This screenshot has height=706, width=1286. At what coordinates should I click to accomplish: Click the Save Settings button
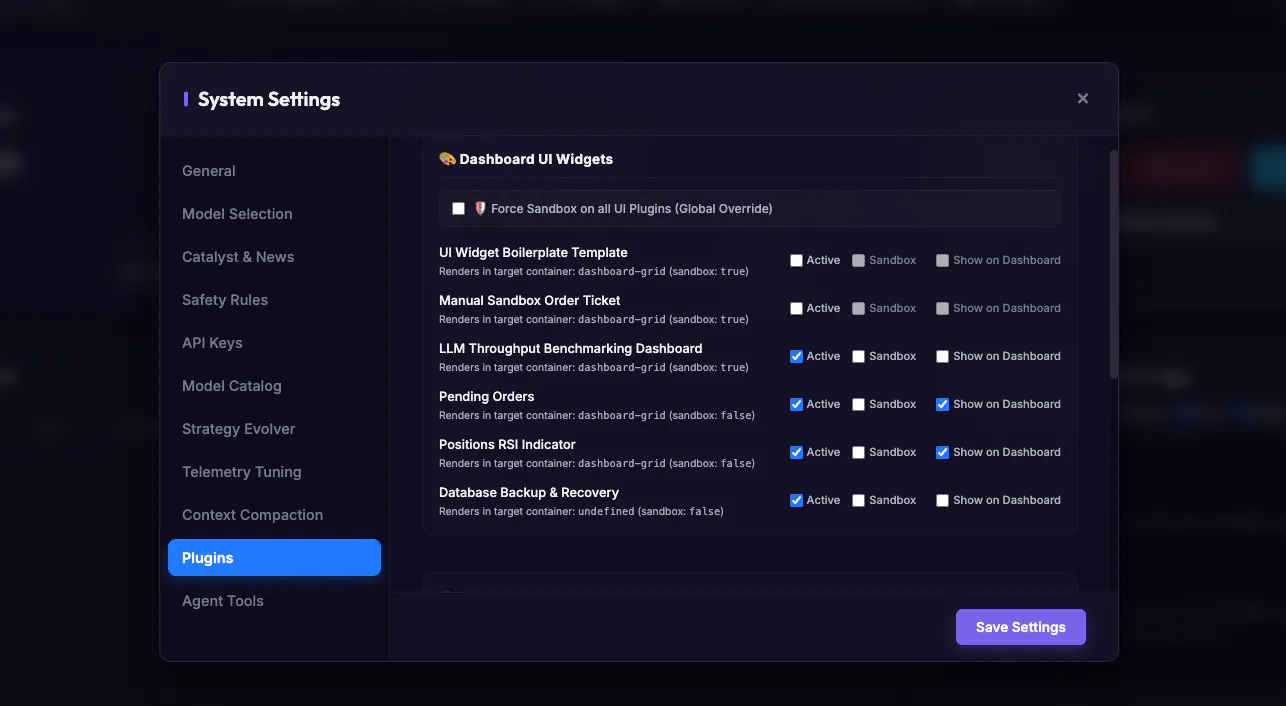coord(1020,627)
